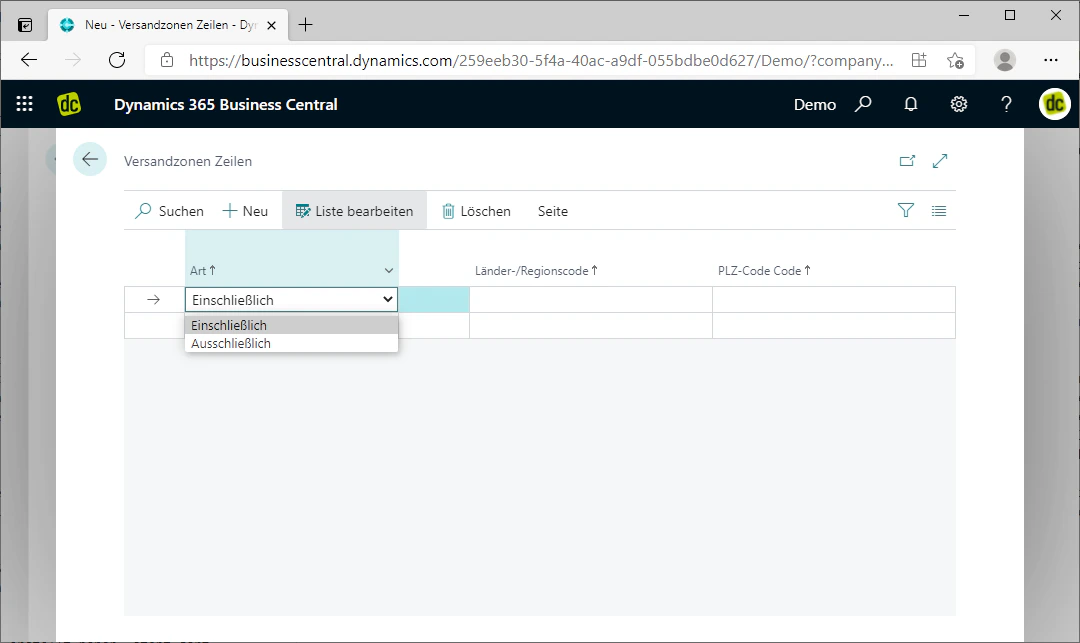Click Suchen in the action bar
1080x643 pixels.
coord(169,211)
